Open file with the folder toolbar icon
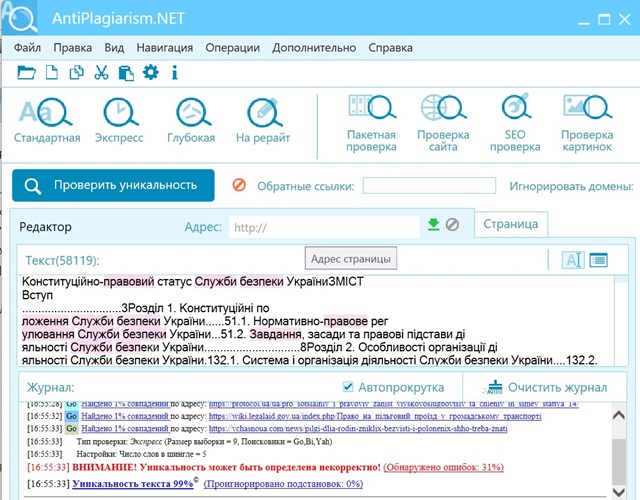Screen dimensions: 640x500 coord(27,73)
